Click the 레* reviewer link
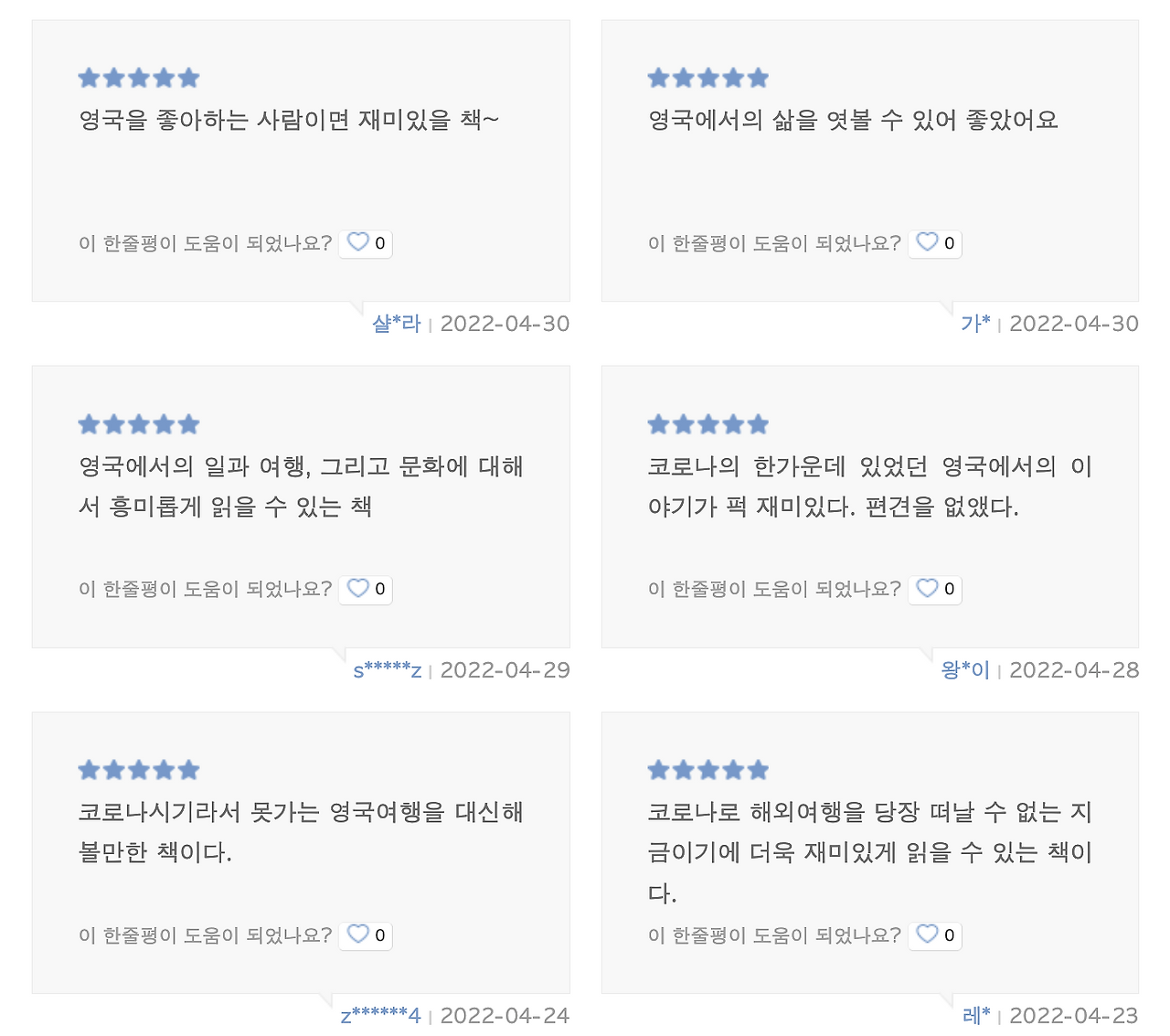Image resolution: width=1170 pixels, height=1036 pixels. coord(974,1015)
